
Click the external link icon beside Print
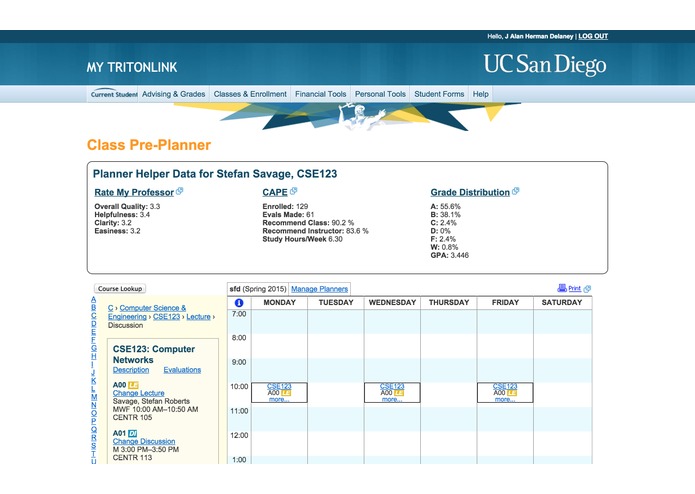tap(587, 289)
